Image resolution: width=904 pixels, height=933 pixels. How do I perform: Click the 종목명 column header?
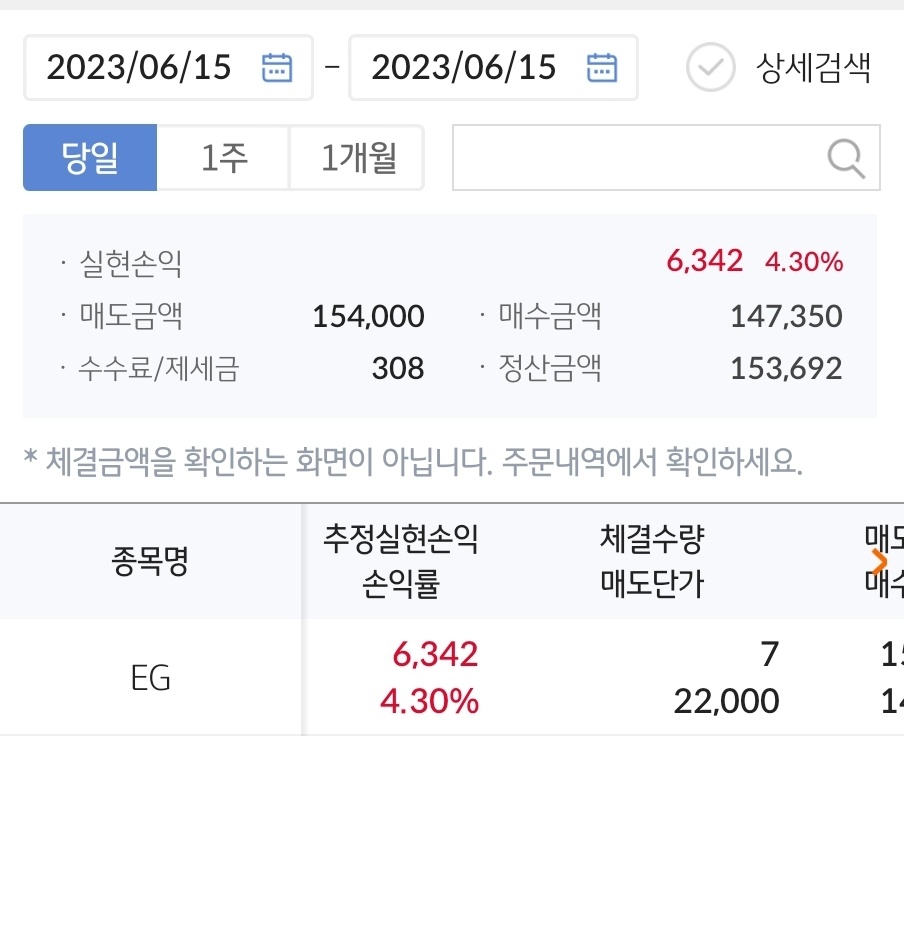click(150, 561)
